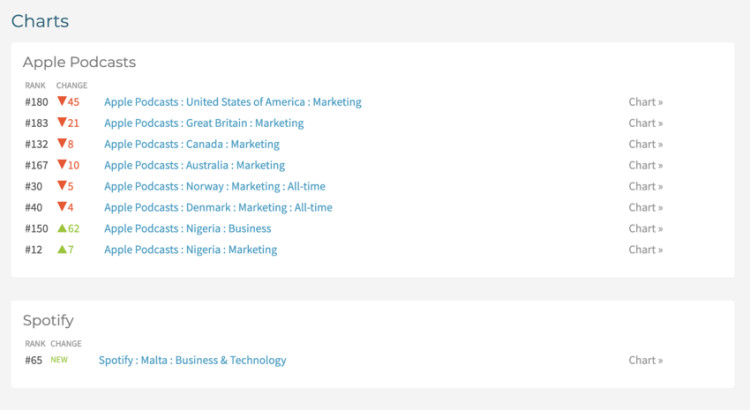Open Apple Podcasts Australia Marketing link
Screen dimensions: 750x410
(195, 165)
